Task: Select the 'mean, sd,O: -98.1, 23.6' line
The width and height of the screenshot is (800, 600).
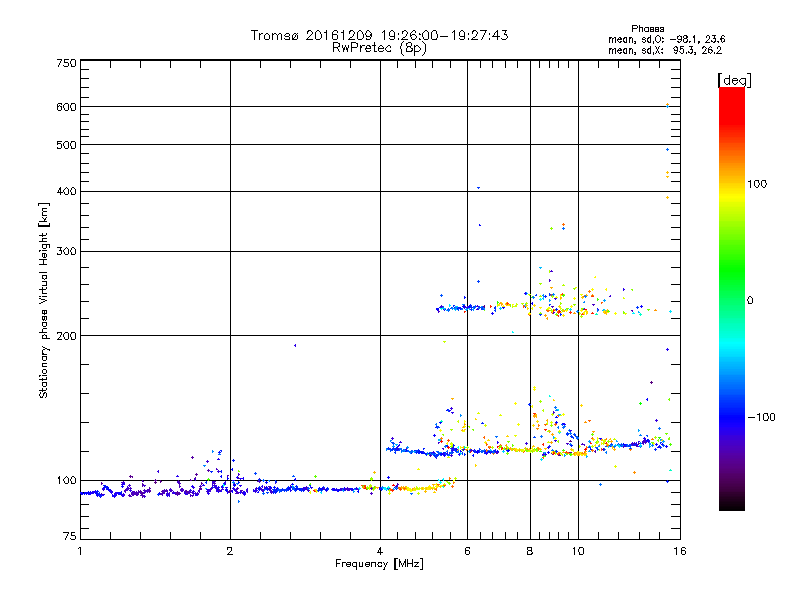Action: [x=666, y=39]
